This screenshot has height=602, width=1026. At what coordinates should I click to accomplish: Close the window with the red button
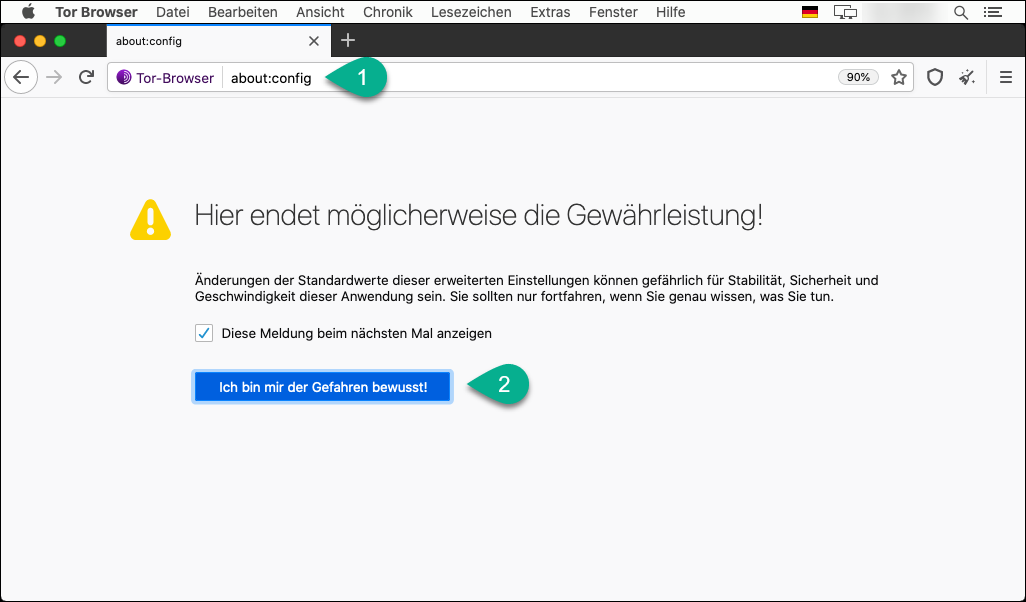[x=20, y=41]
